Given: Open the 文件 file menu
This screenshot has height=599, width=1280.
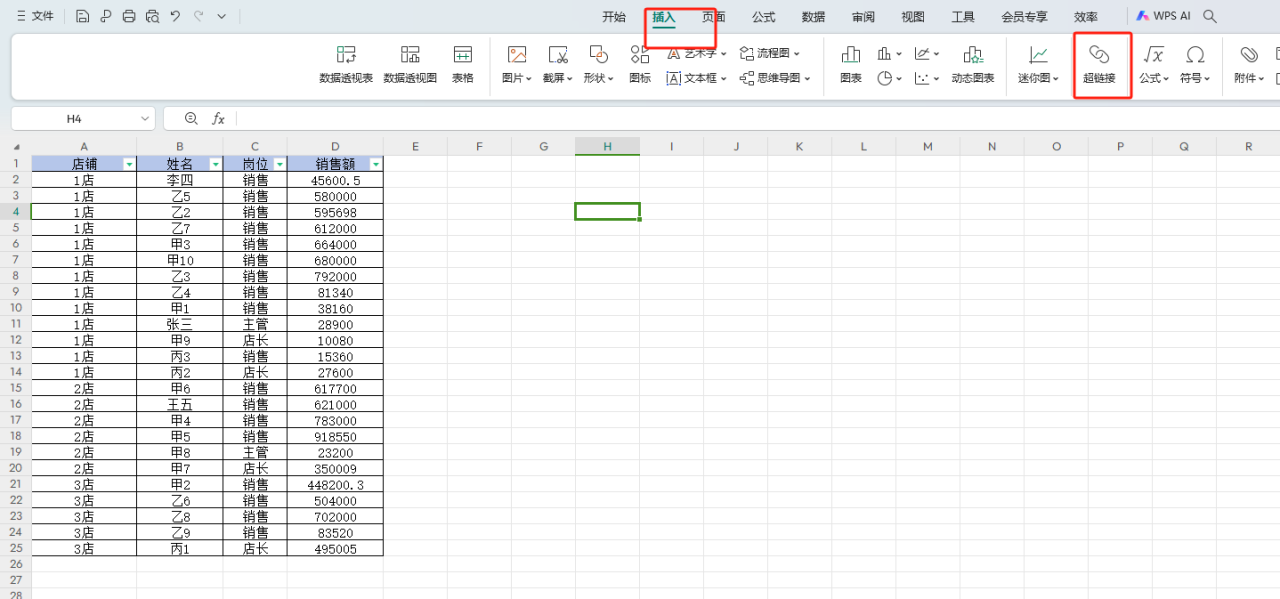Looking at the screenshot, I should [35, 16].
